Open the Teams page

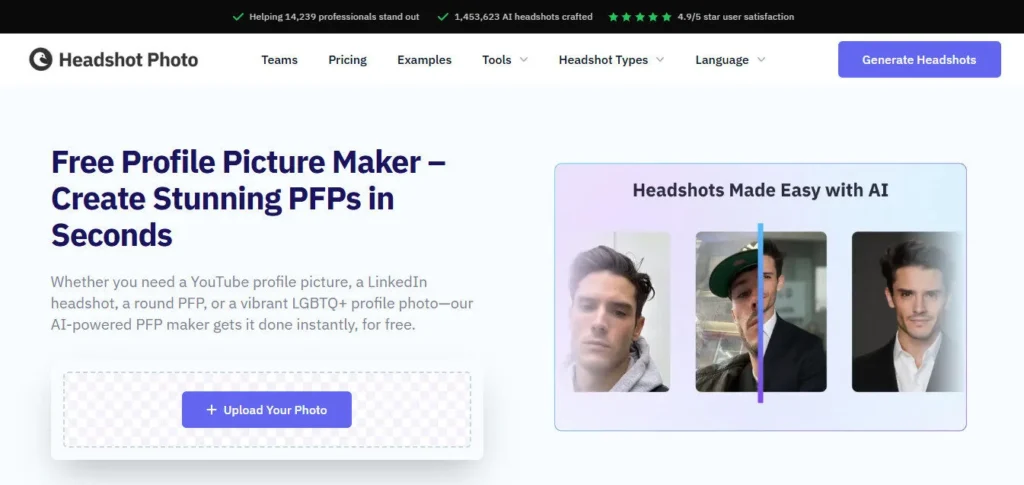[x=280, y=60]
